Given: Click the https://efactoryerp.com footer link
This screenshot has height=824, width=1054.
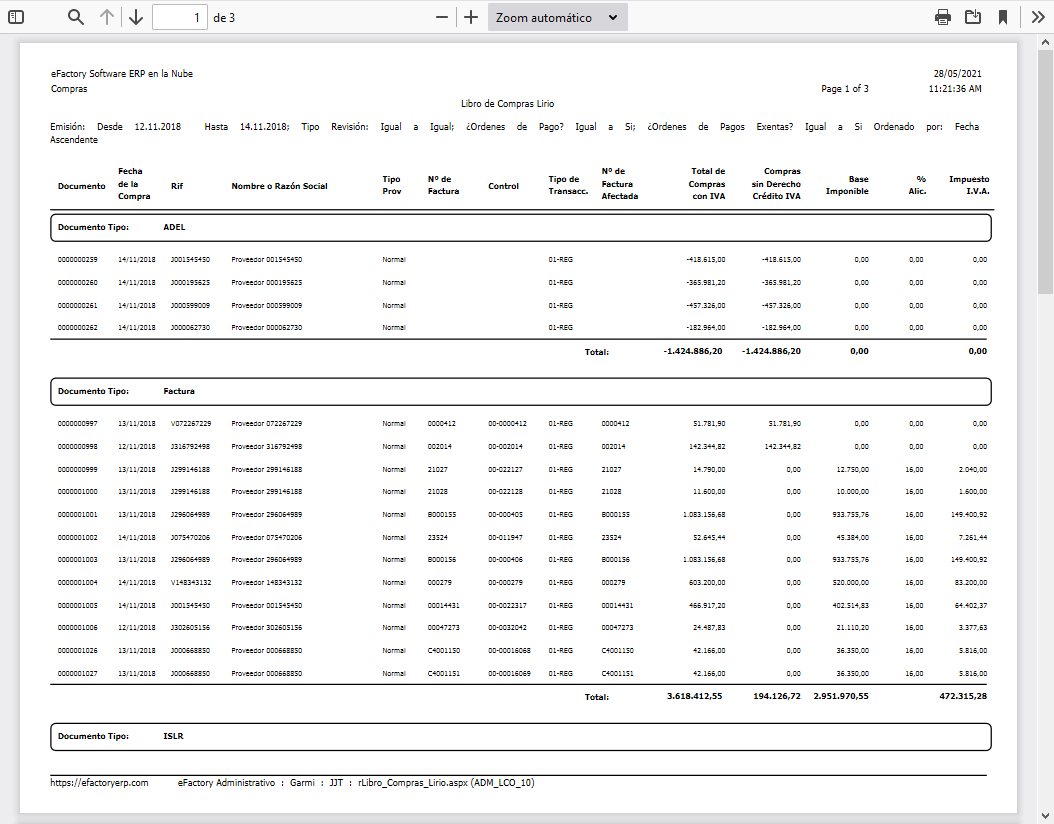Looking at the screenshot, I should tap(99, 783).
